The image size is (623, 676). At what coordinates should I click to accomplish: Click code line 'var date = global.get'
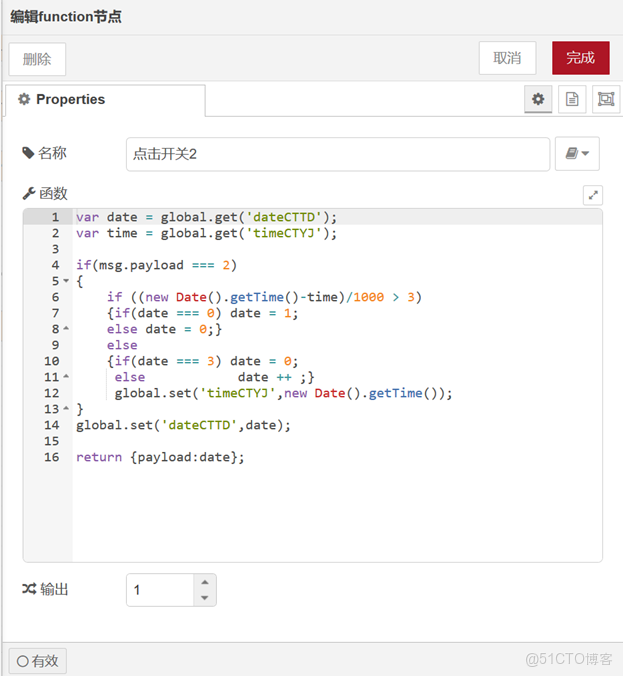[207, 217]
